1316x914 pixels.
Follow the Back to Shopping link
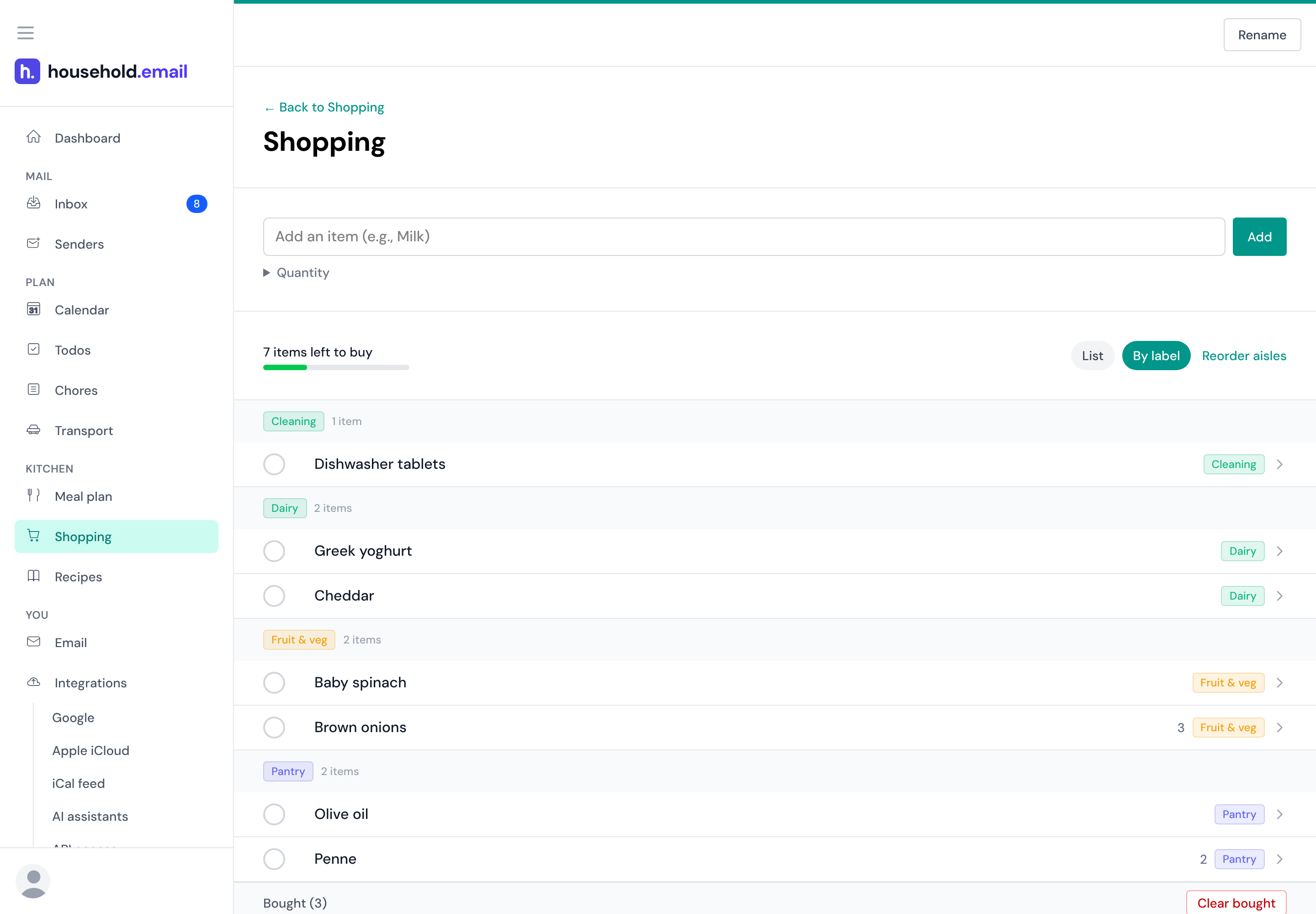pos(324,107)
